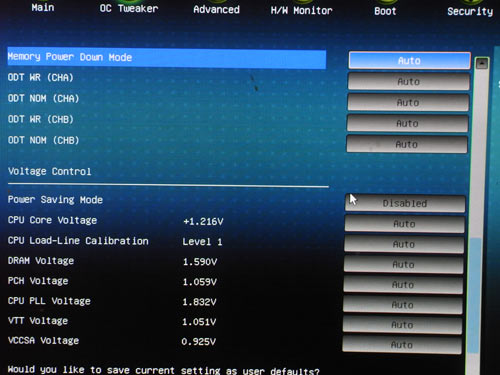Viewport: 500px width, 375px height.
Task: Click the 1.832V CPU PLL value
Action: tap(199, 302)
